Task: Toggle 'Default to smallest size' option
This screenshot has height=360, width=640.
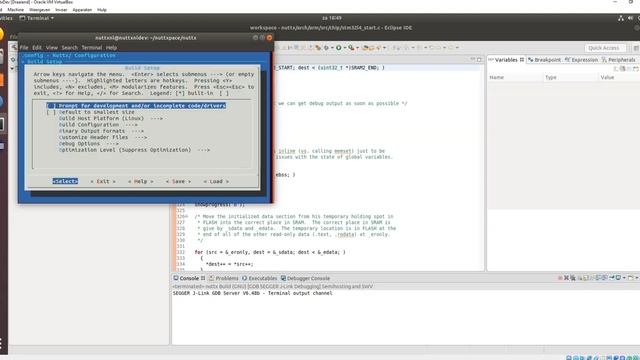Action: [91, 112]
